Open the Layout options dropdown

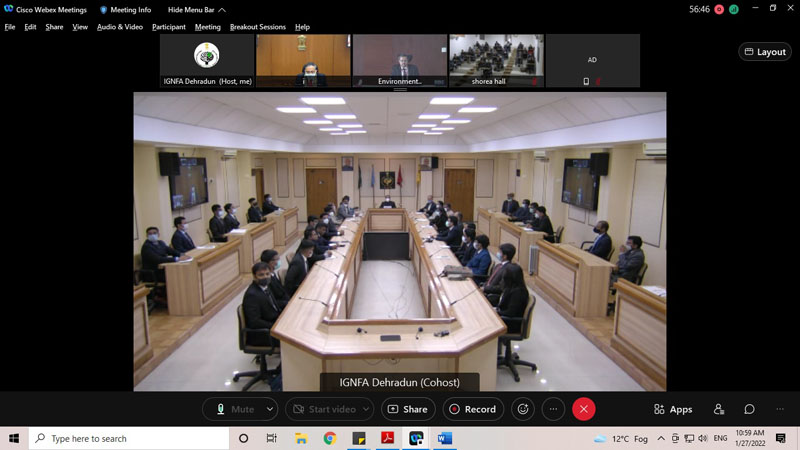tap(765, 52)
